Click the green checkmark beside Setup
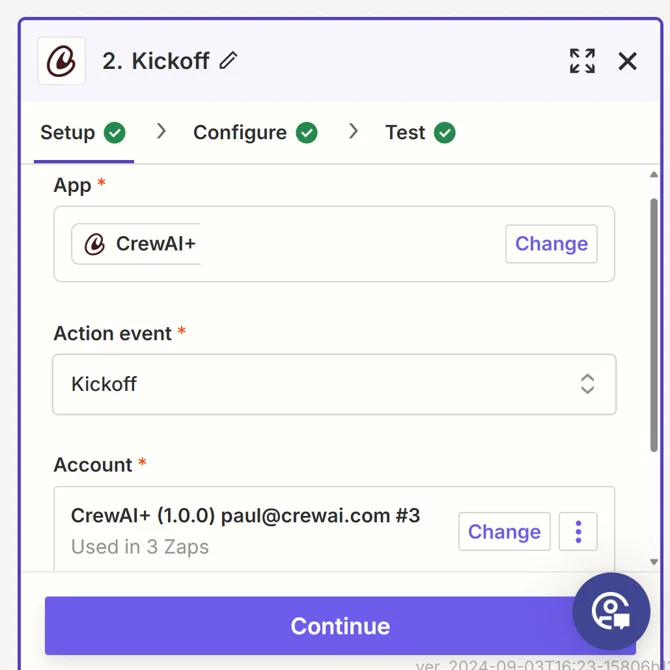 point(115,133)
